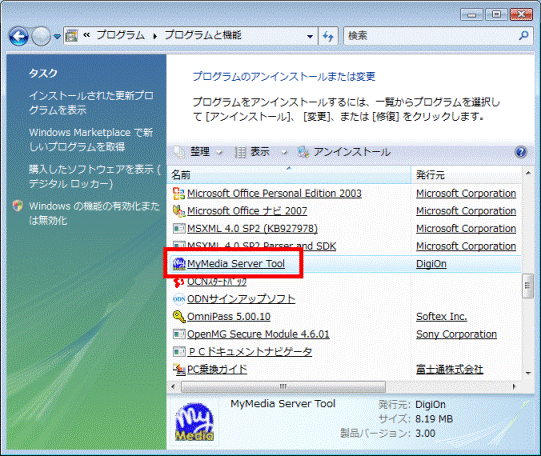Screen dimensions: 541x456
Task: Open Windows Marketplace で新しいプログラムを取得 link
Action: 91,139
